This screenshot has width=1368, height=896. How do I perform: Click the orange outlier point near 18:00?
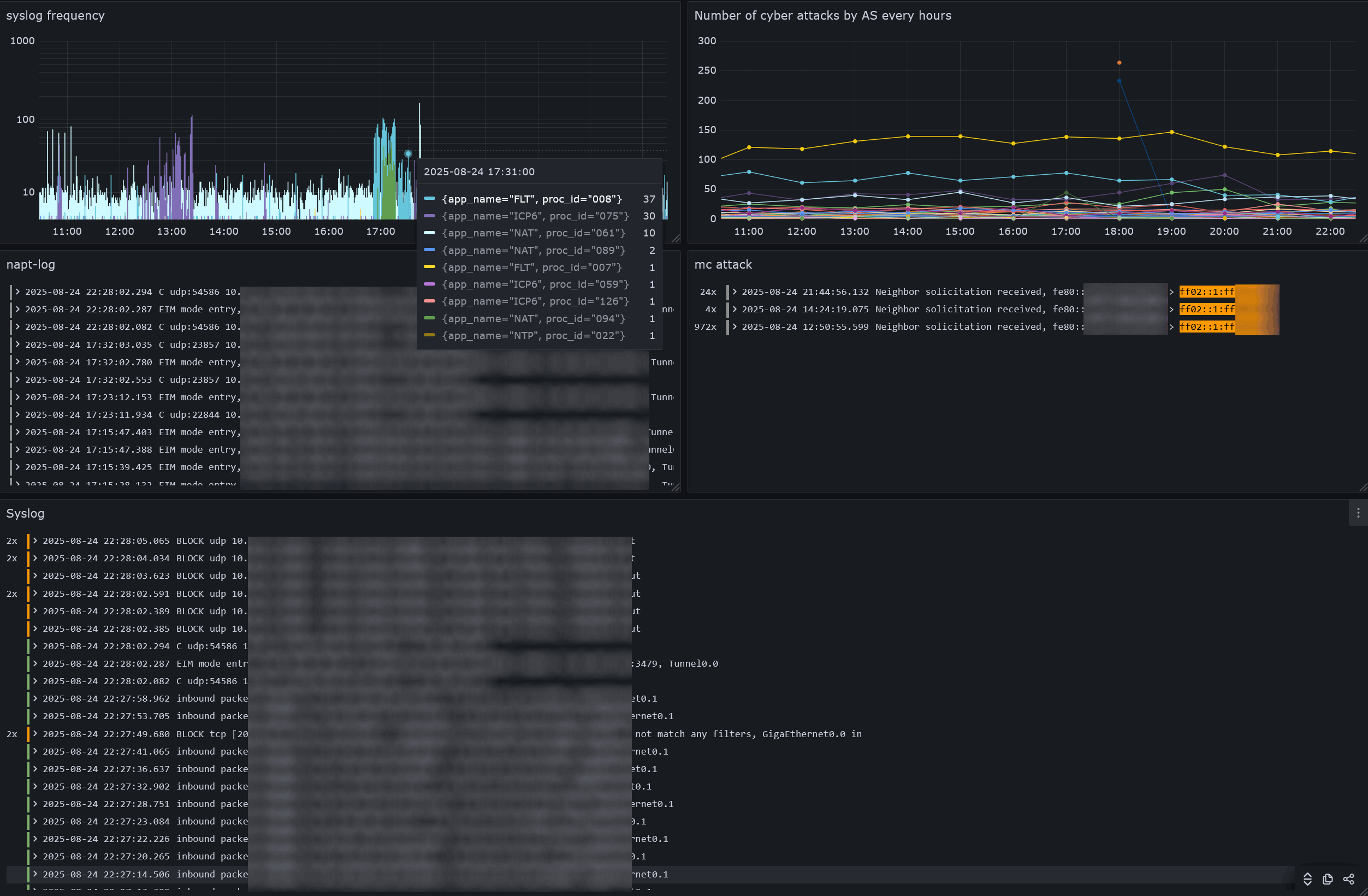click(x=1119, y=63)
